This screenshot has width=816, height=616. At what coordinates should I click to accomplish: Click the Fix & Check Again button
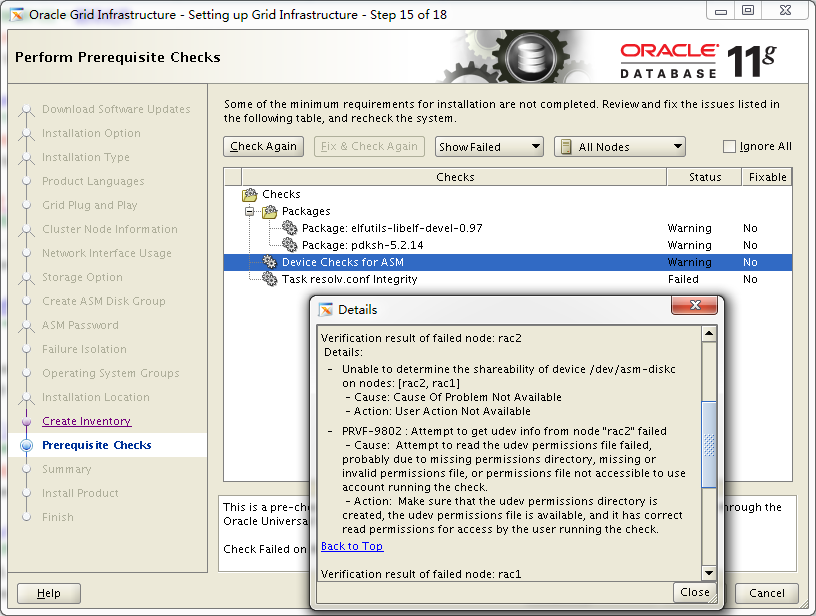pos(369,147)
